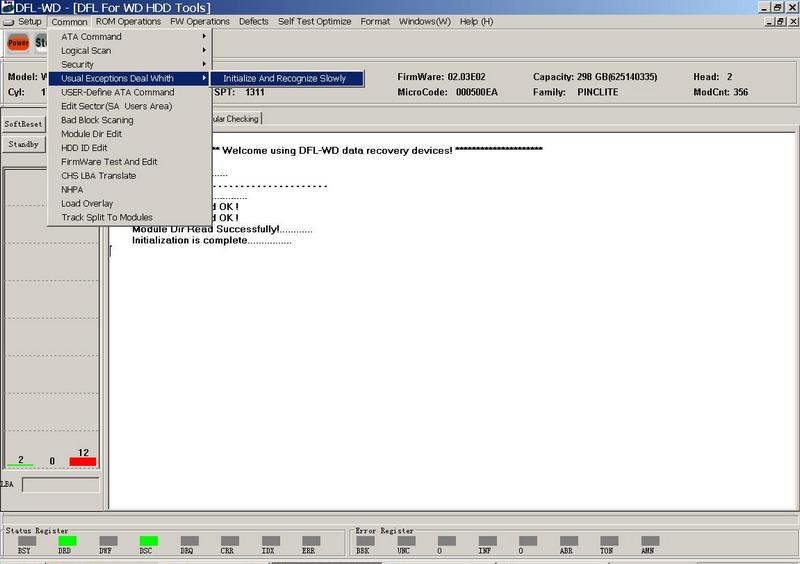Click the BSY status indicator
Screen dimensions: 800x564
pyautogui.click(x=27, y=541)
